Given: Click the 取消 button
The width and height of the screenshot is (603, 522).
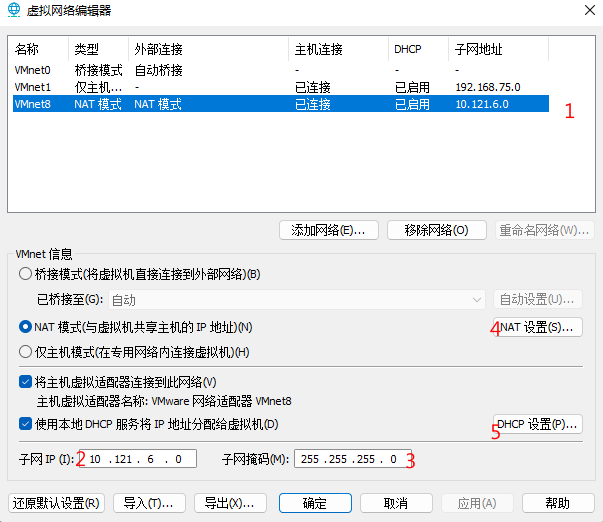Looking at the screenshot, I should click(x=396, y=503).
